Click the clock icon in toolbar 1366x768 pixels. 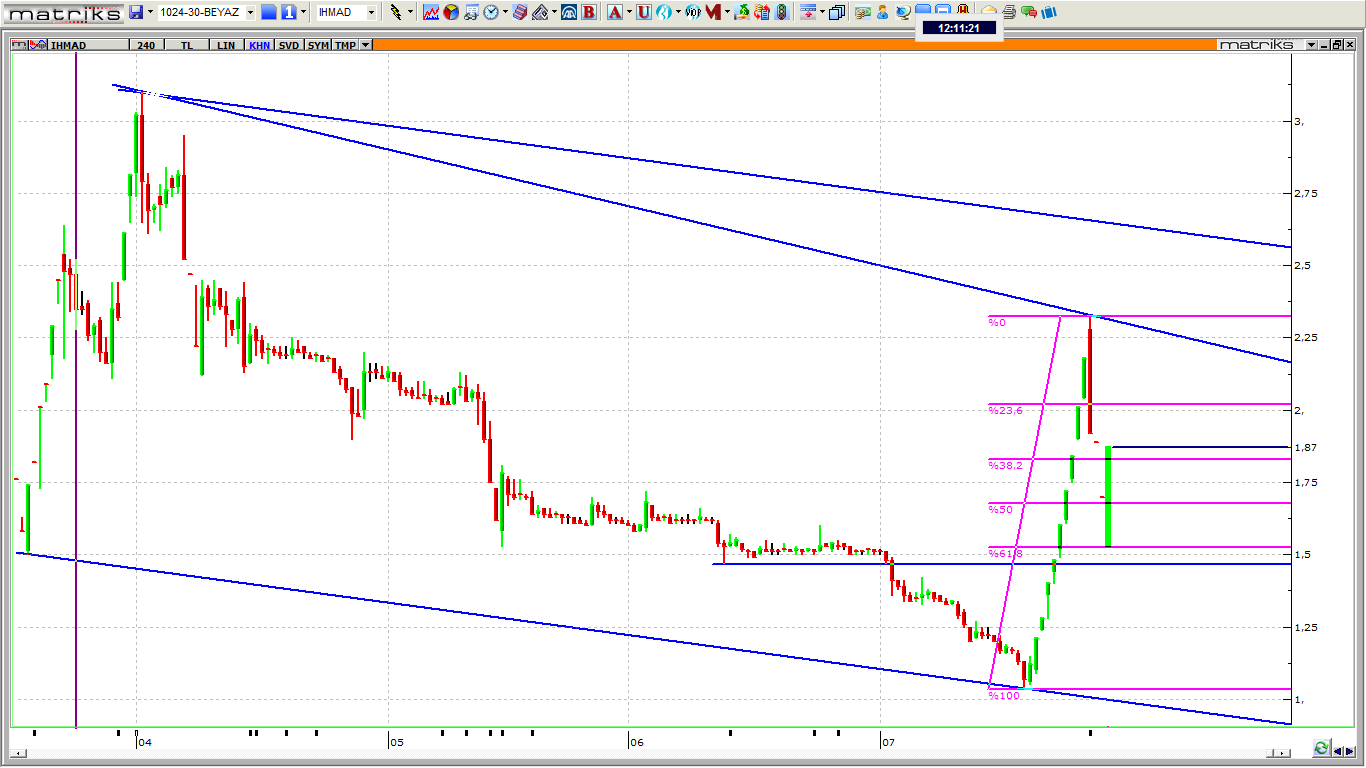[491, 12]
